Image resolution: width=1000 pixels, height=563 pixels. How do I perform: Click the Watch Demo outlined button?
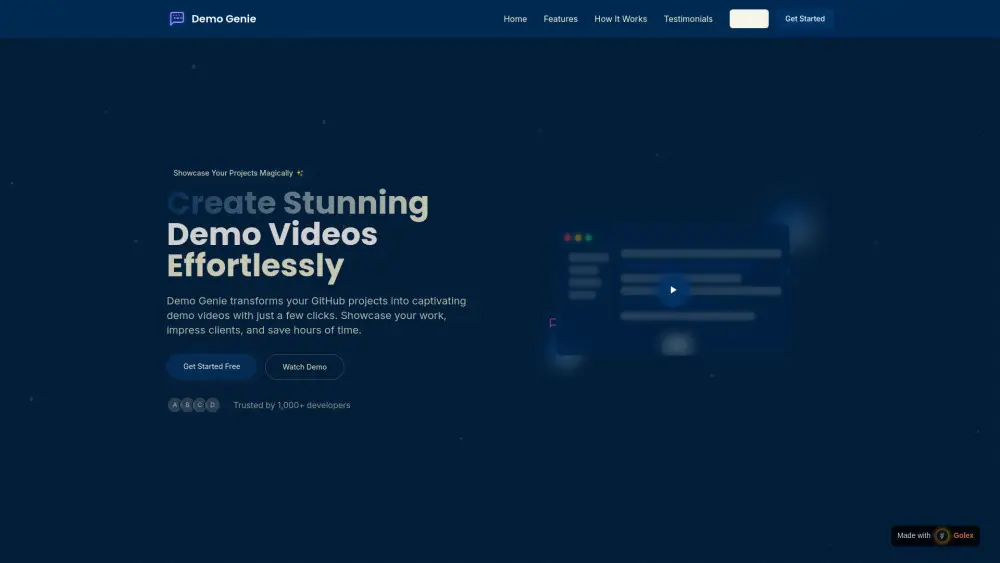pos(304,367)
